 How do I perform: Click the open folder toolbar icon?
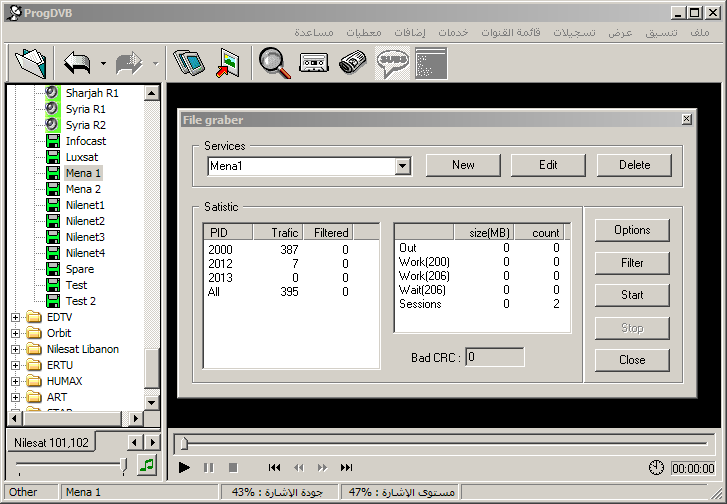(32, 63)
